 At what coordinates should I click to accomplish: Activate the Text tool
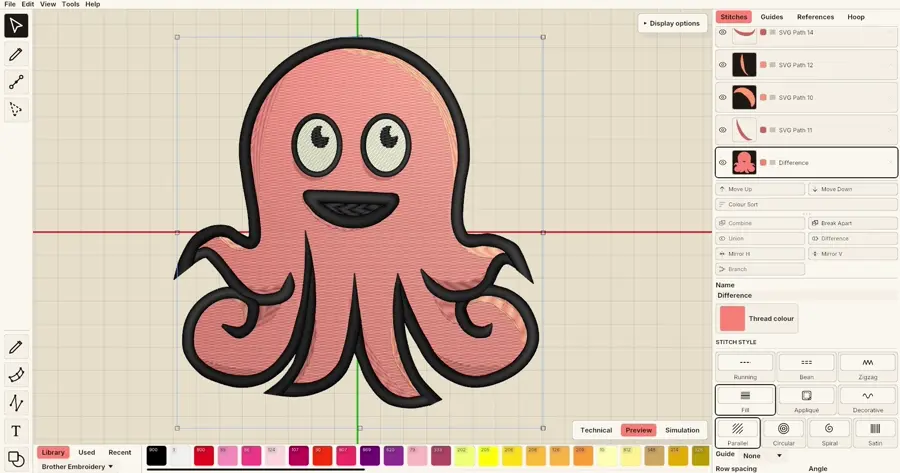pos(16,431)
